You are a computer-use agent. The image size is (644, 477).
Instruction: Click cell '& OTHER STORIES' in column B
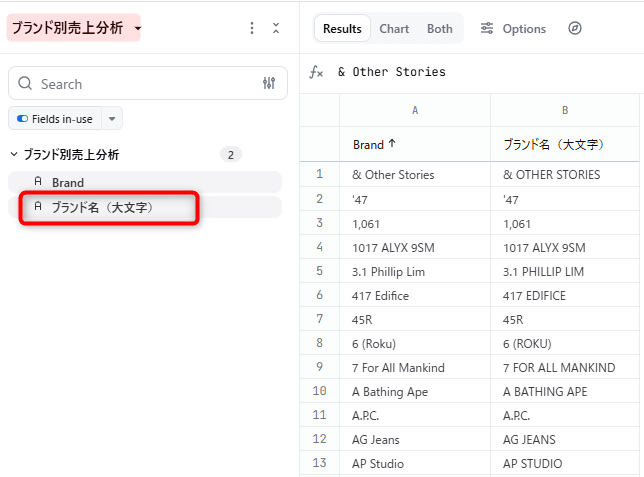(565, 175)
